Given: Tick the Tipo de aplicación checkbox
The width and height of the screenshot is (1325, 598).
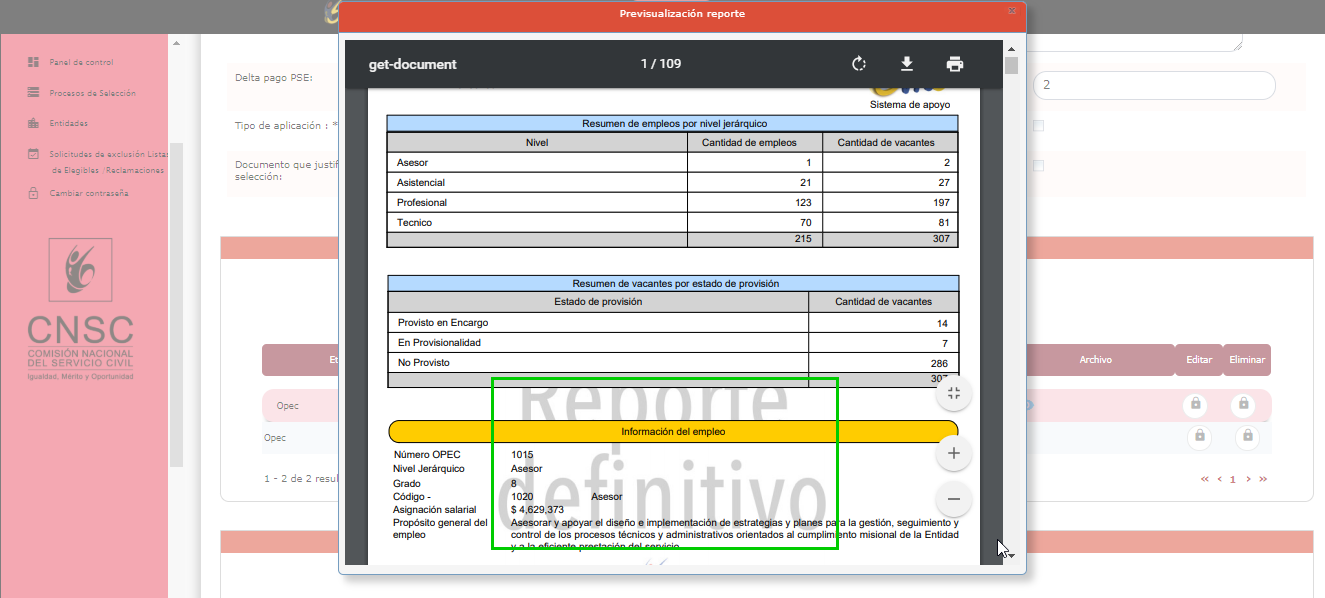Looking at the screenshot, I should [x=1038, y=126].
